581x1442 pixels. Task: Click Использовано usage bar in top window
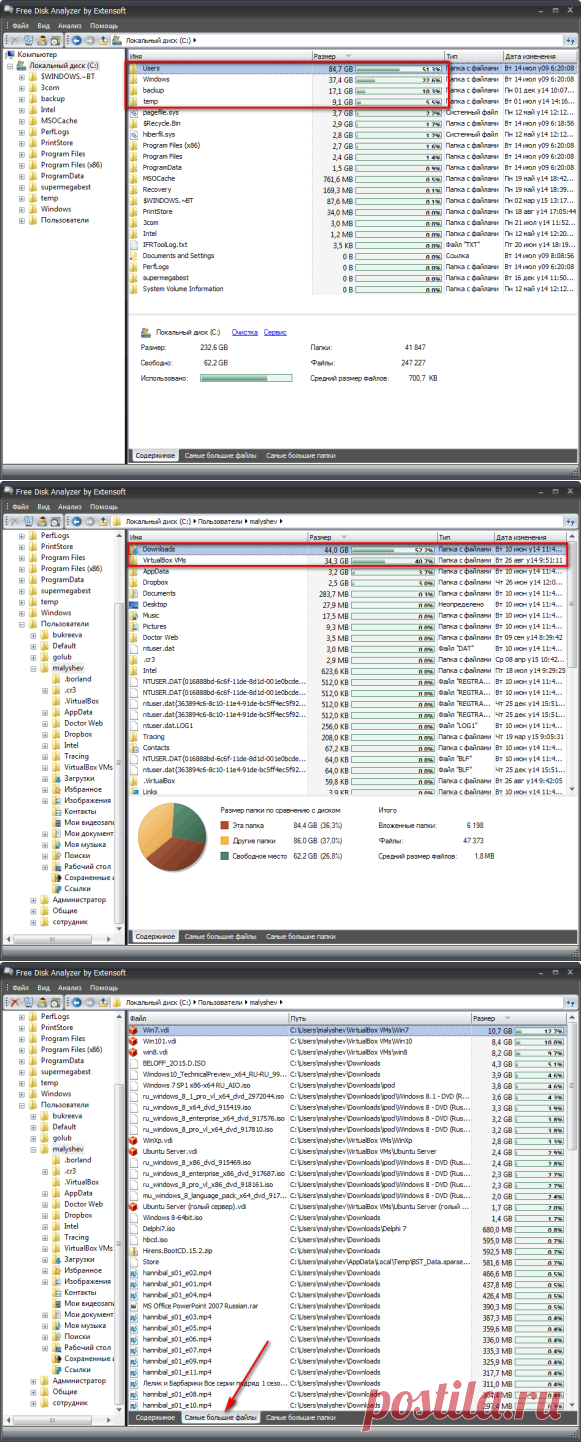pyautogui.click(x=246, y=378)
